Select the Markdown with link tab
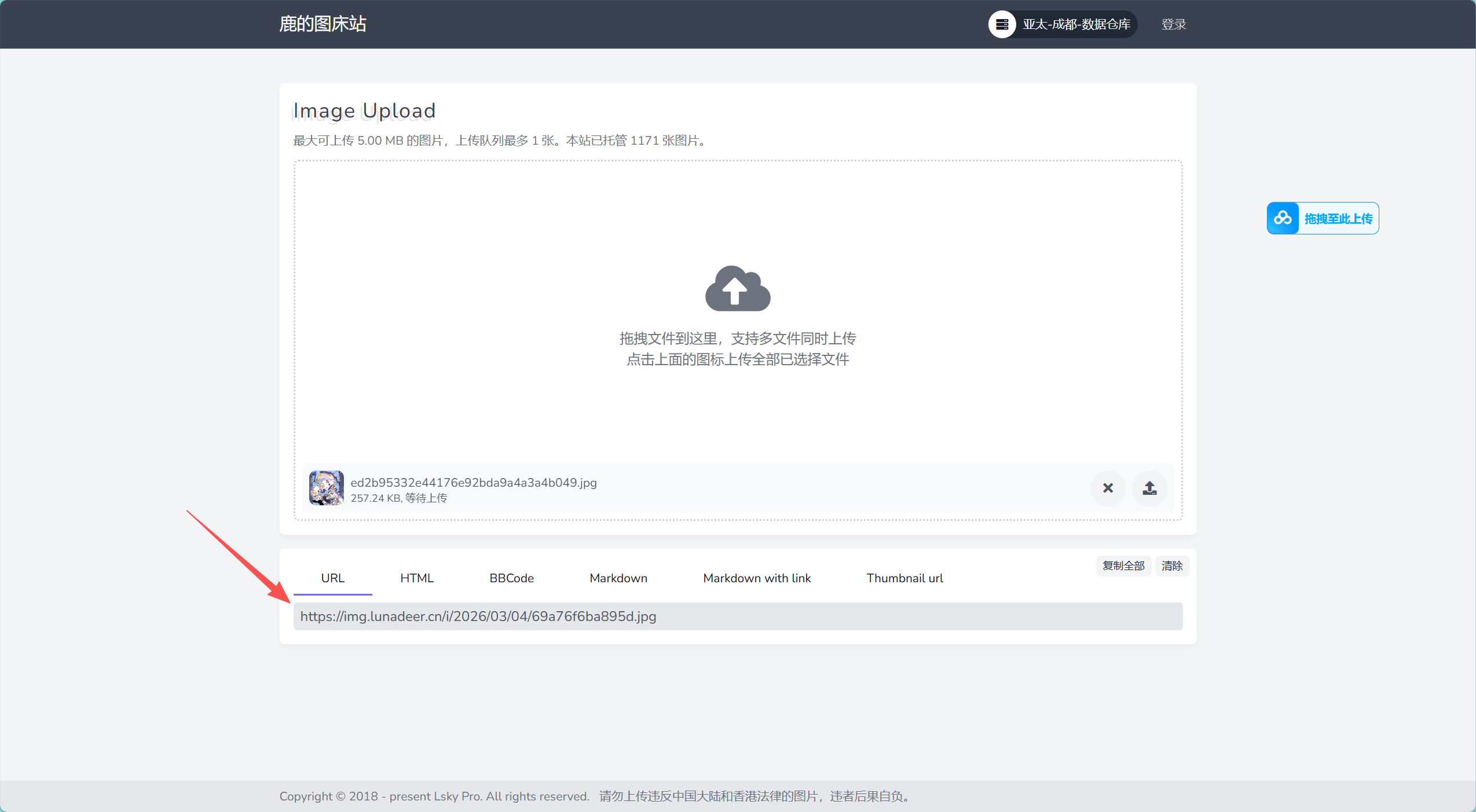 (x=756, y=578)
